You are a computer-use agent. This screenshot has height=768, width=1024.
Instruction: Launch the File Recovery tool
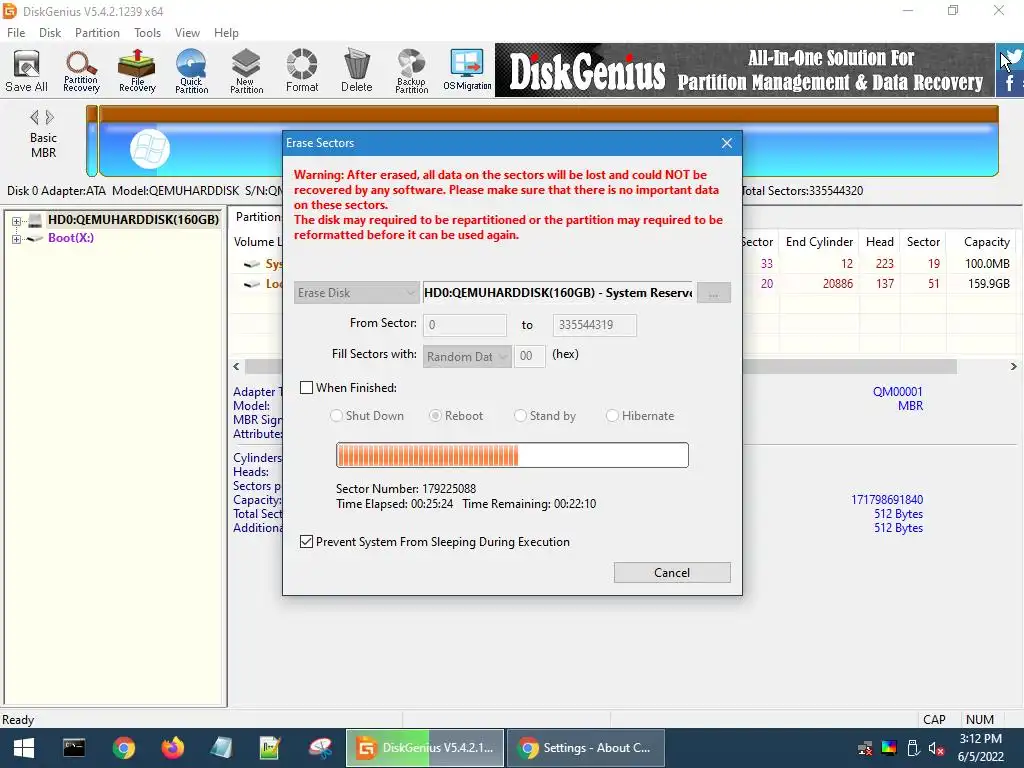coord(137,71)
